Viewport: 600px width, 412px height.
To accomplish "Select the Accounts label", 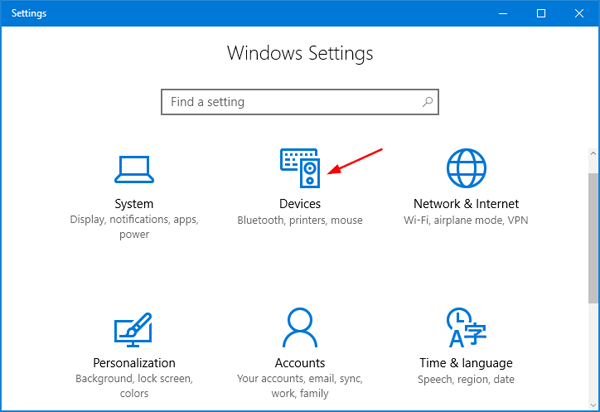I will 300,363.
